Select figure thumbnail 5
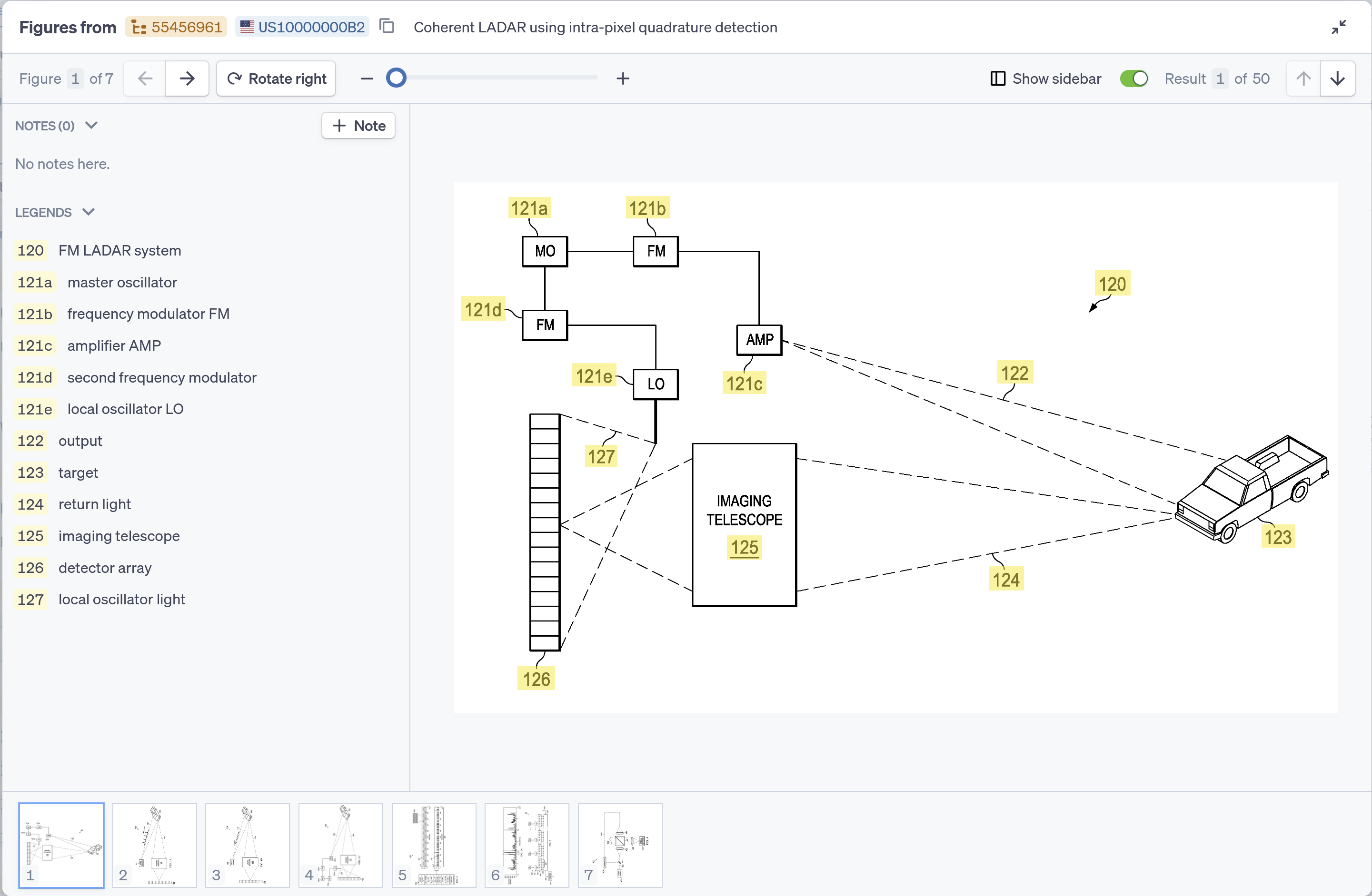Viewport: 1372px width, 896px height. (434, 845)
